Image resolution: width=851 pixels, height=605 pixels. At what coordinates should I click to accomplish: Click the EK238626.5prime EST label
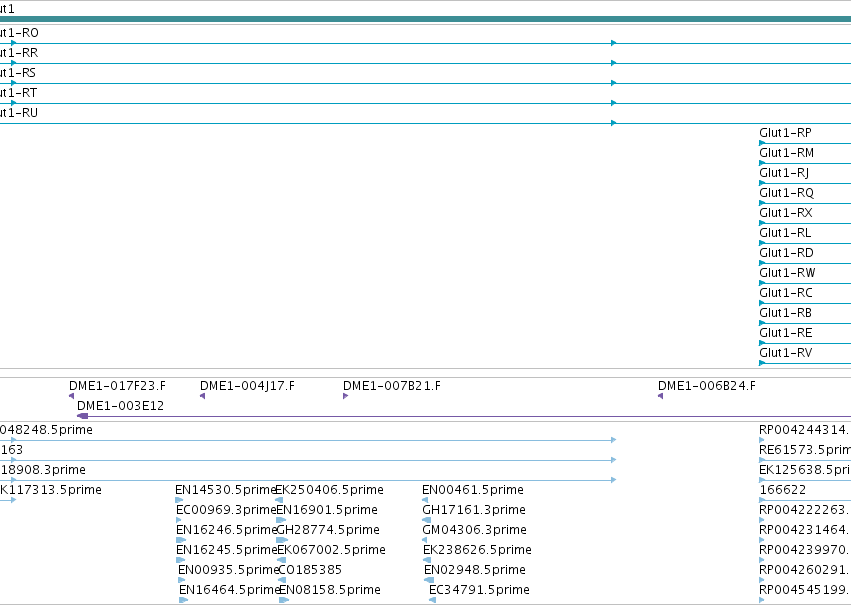click(x=477, y=550)
